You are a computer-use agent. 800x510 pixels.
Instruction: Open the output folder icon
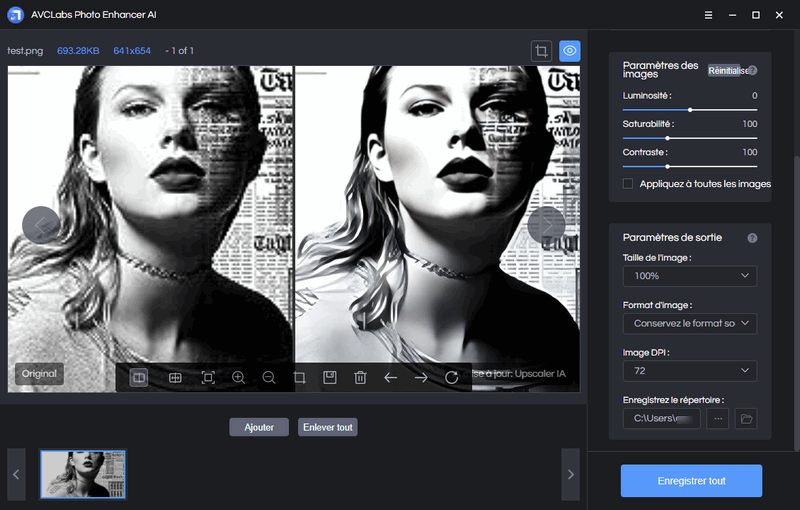pos(746,419)
